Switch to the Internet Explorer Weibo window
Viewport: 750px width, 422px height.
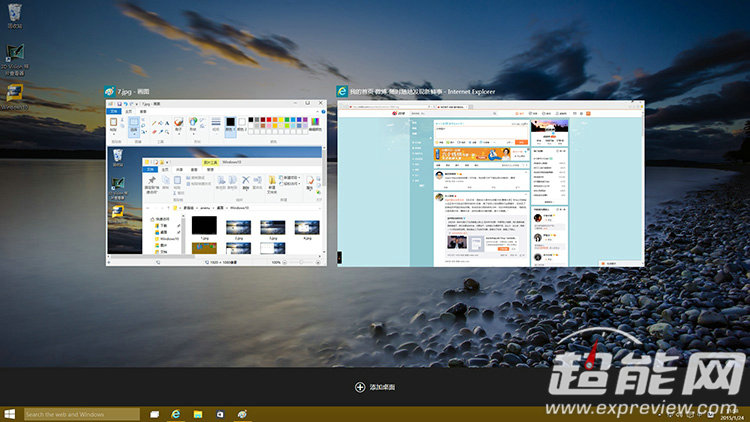(x=491, y=182)
